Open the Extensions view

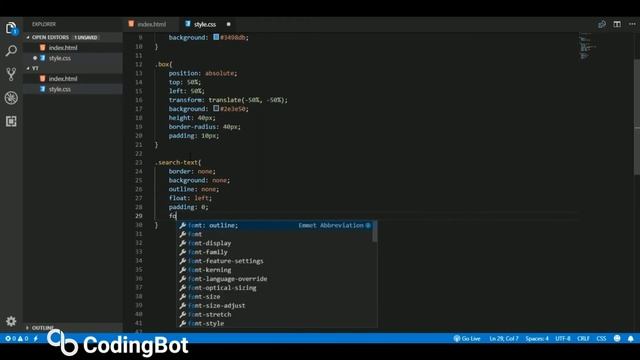pos(11,121)
